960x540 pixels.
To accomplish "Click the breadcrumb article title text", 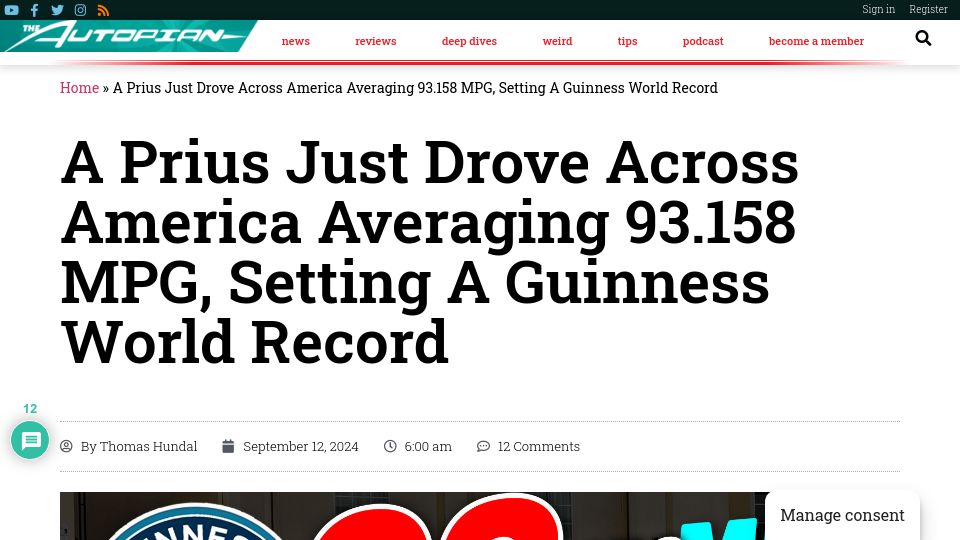I will click(x=415, y=88).
